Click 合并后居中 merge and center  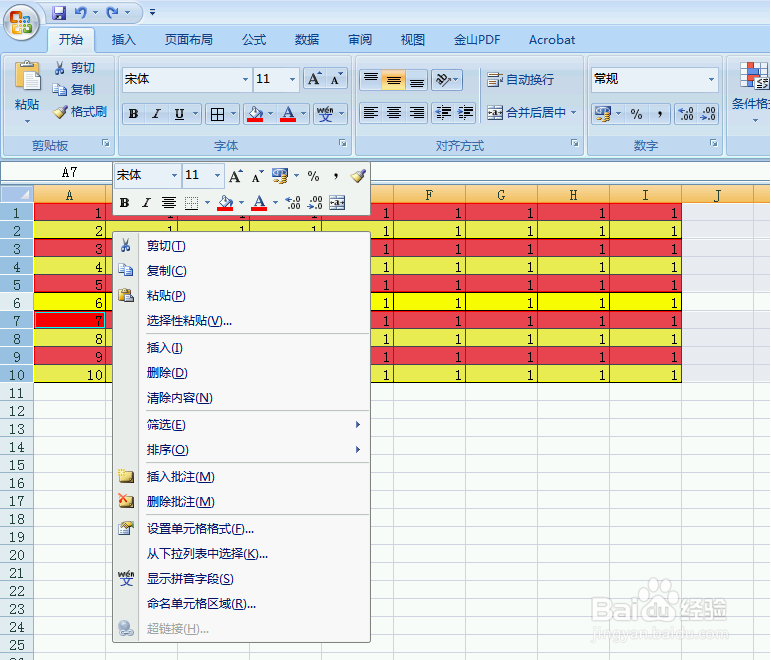click(x=526, y=113)
